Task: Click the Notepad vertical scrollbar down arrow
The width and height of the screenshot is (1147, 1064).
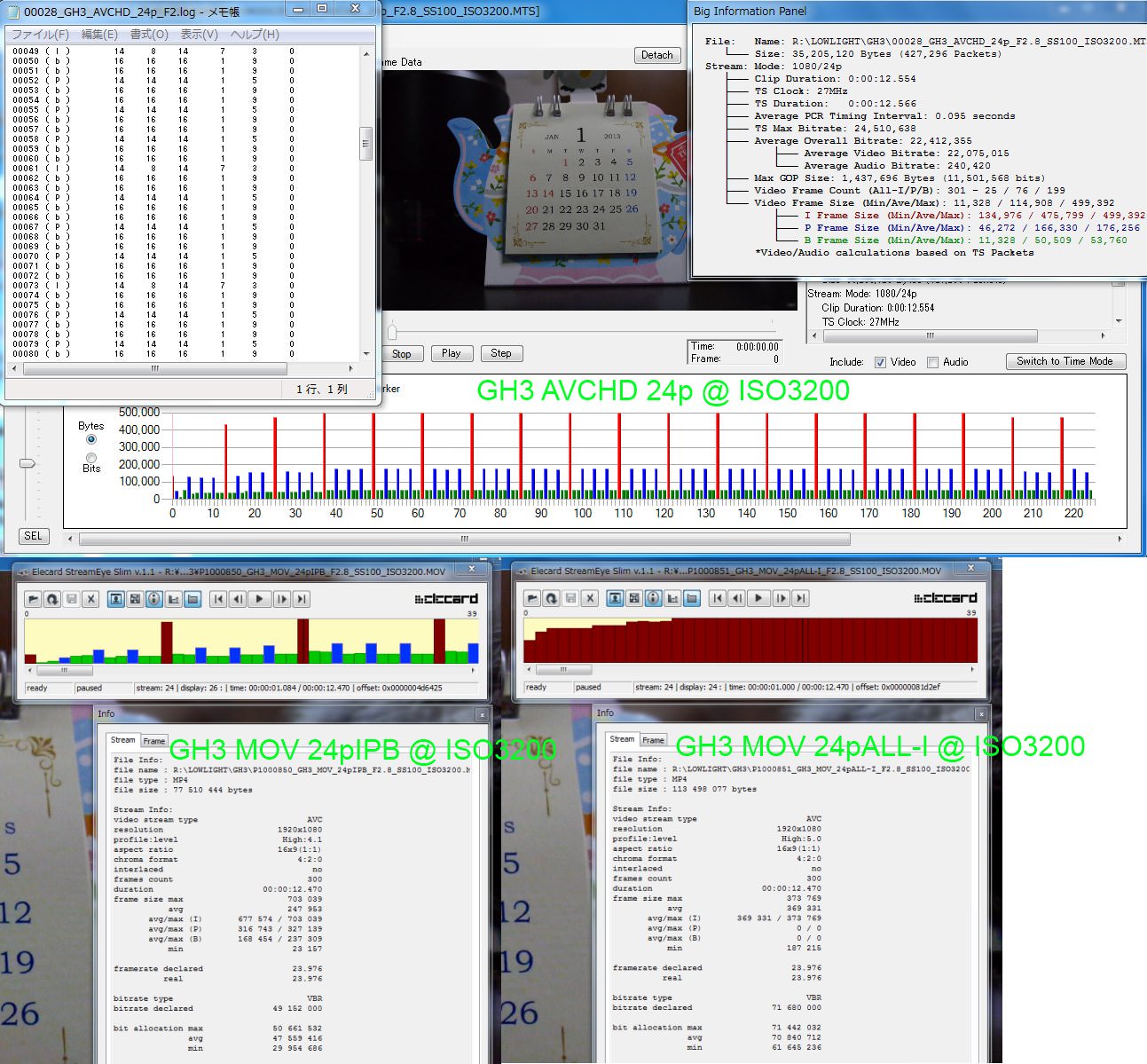Action: pyautogui.click(x=366, y=353)
